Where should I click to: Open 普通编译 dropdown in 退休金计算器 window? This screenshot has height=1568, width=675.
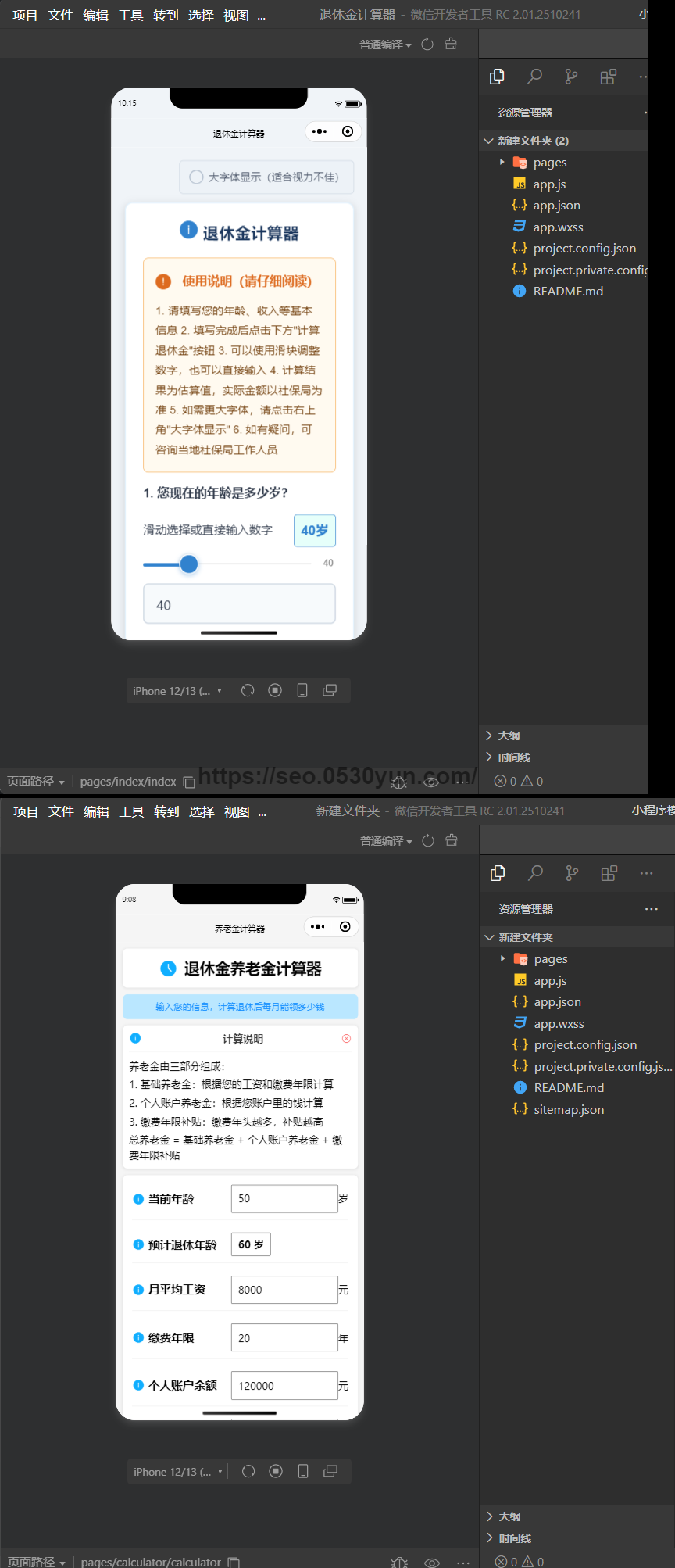pyautogui.click(x=385, y=45)
